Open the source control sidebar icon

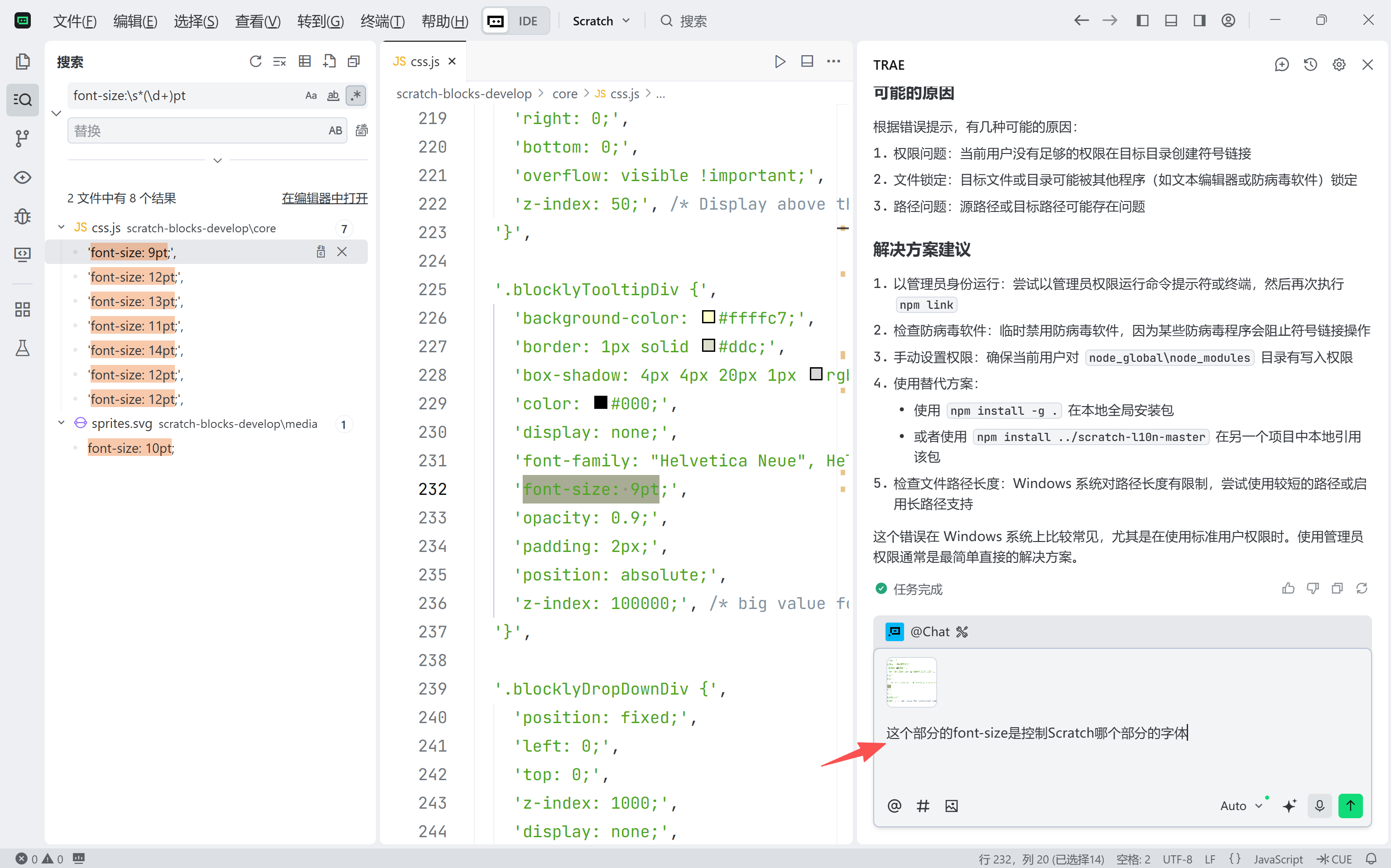point(22,138)
